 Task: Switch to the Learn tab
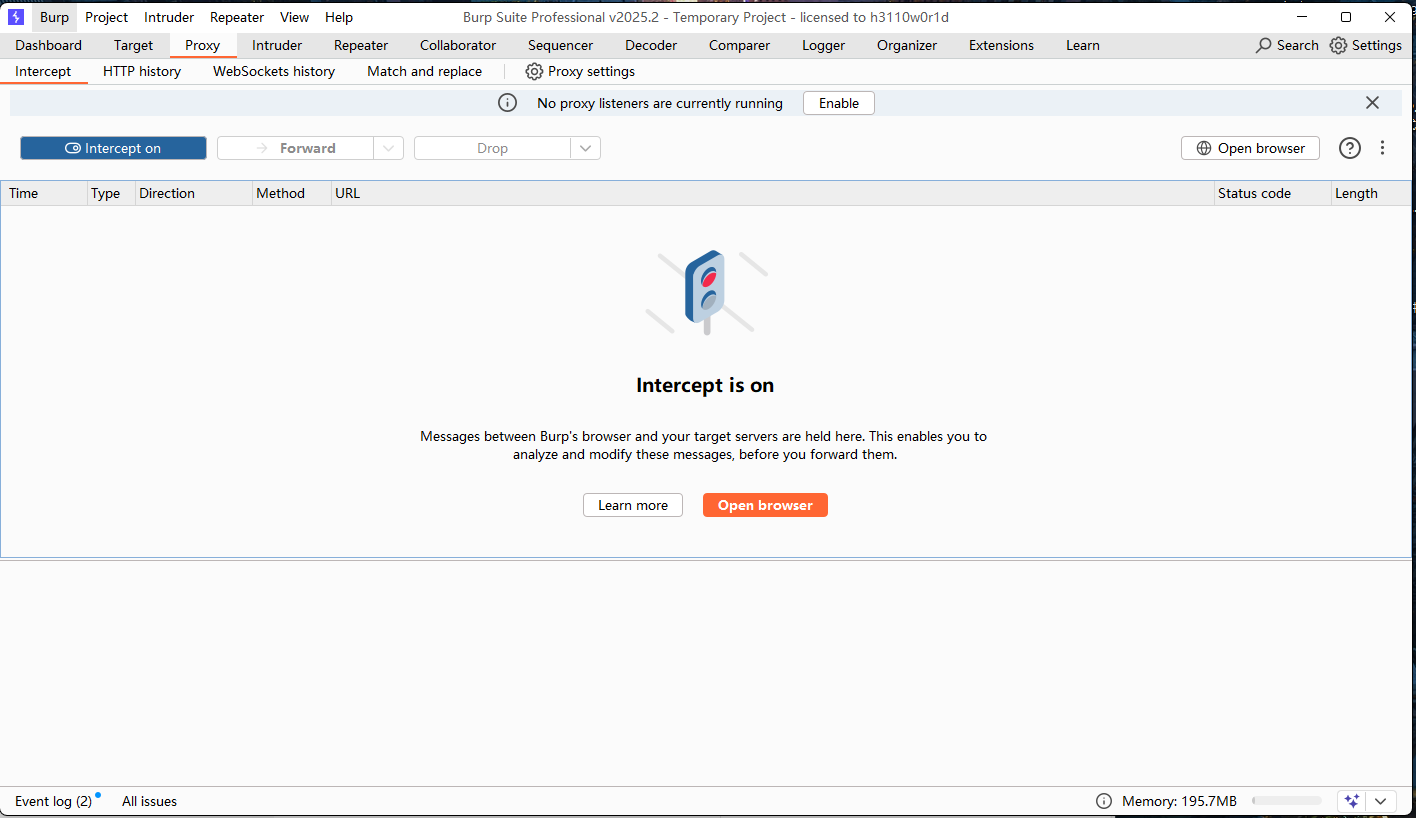[x=1083, y=45]
